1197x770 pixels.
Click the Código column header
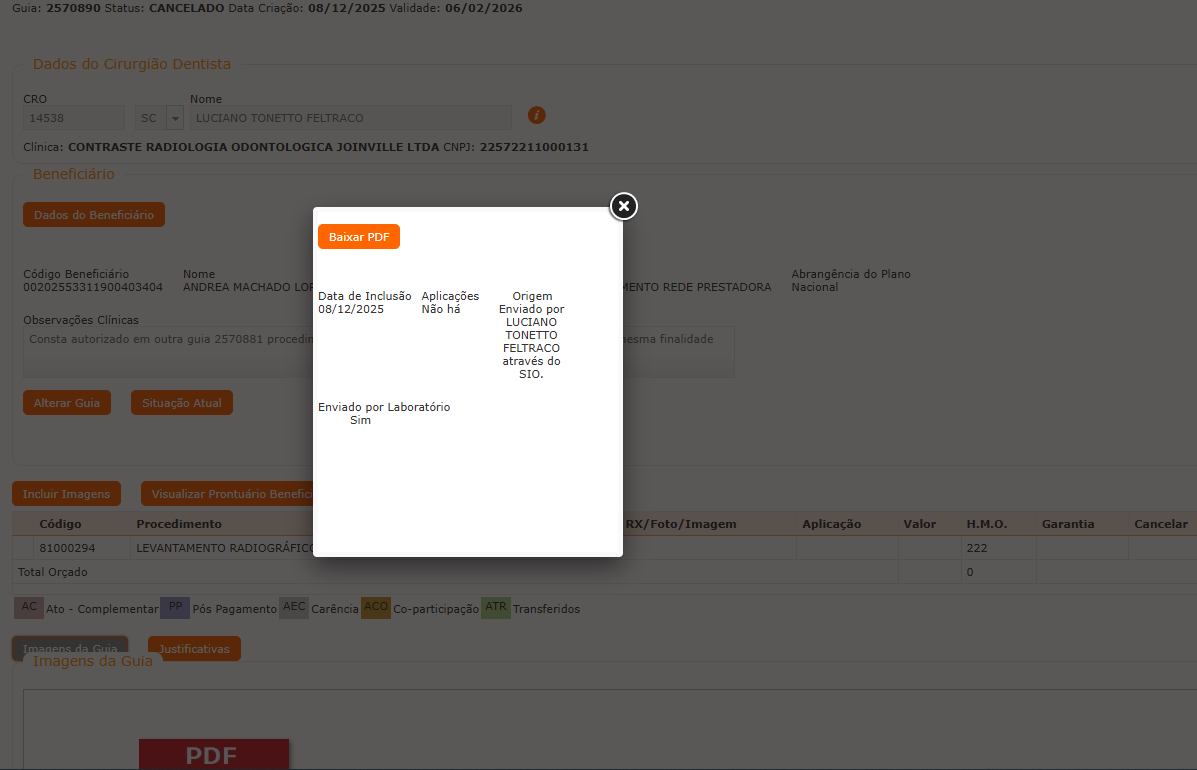pyautogui.click(x=60, y=524)
